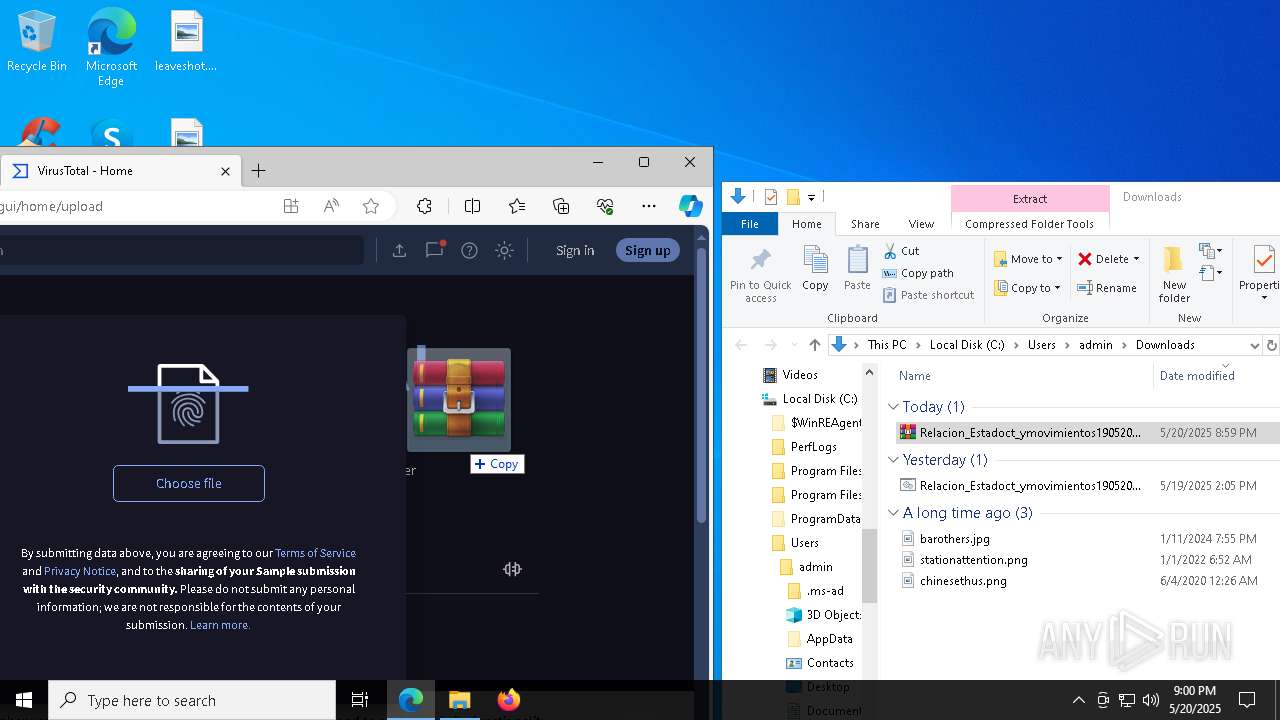Collapse the Yesterday (1) group

pos(893,460)
